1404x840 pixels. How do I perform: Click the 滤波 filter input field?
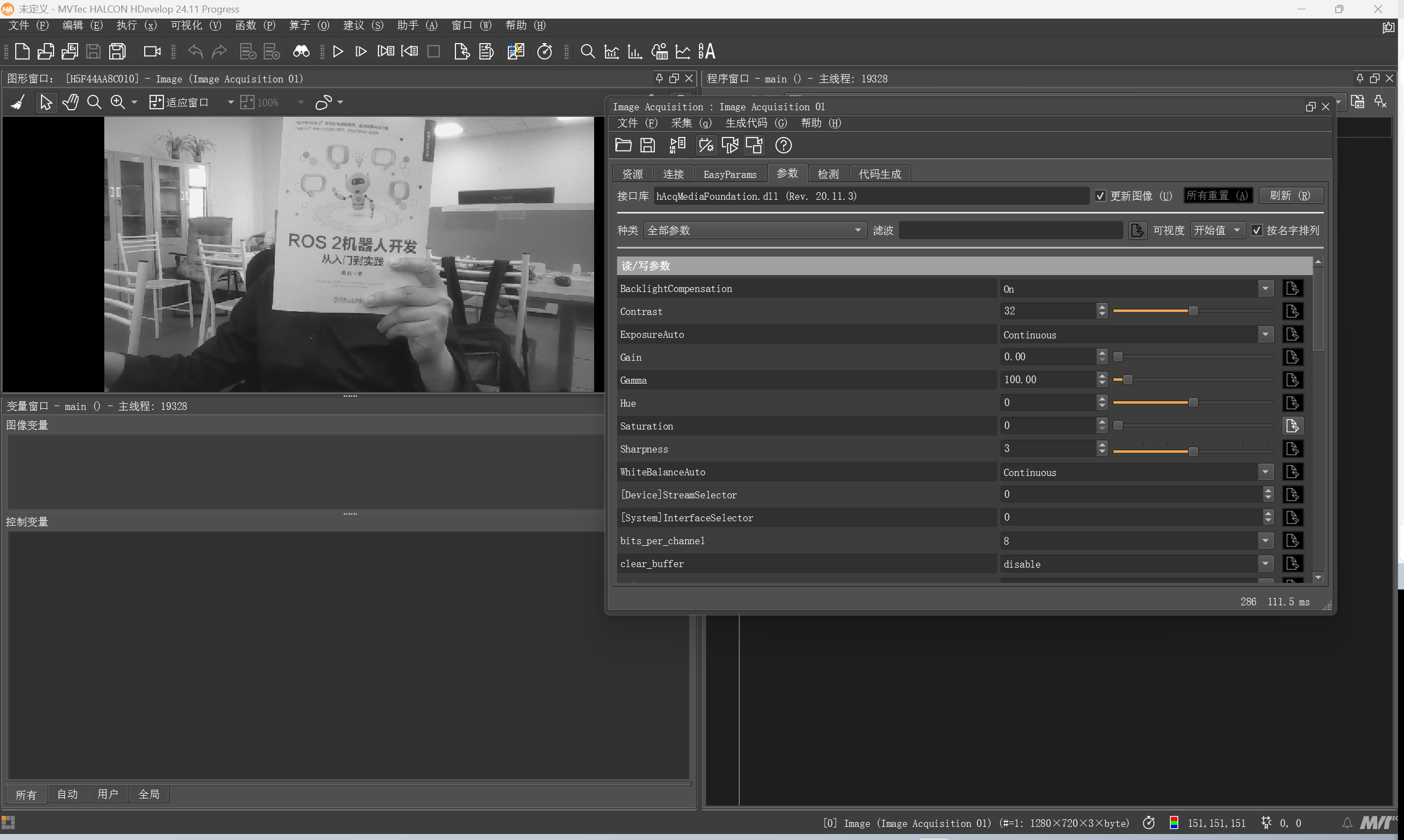pos(1010,230)
